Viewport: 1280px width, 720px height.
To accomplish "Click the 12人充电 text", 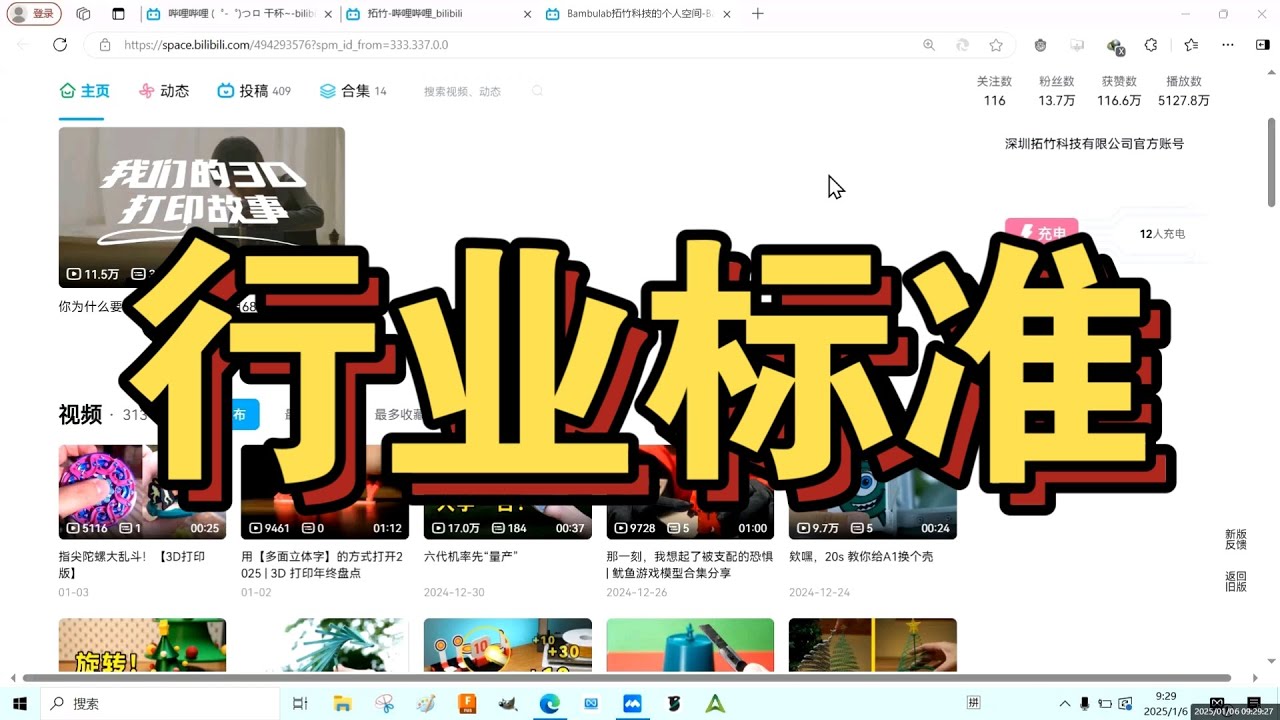I will 1162,234.
